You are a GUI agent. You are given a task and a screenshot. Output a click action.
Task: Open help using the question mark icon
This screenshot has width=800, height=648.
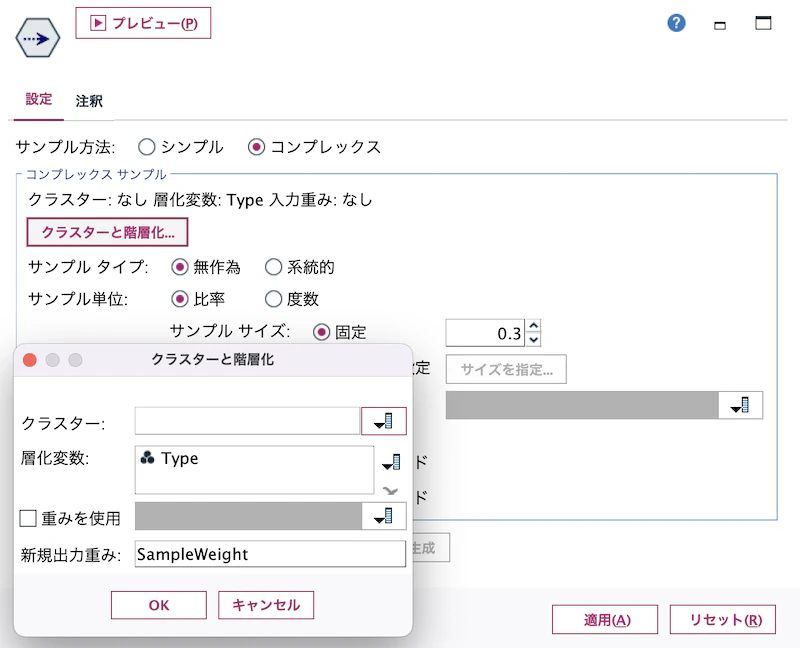point(676,23)
